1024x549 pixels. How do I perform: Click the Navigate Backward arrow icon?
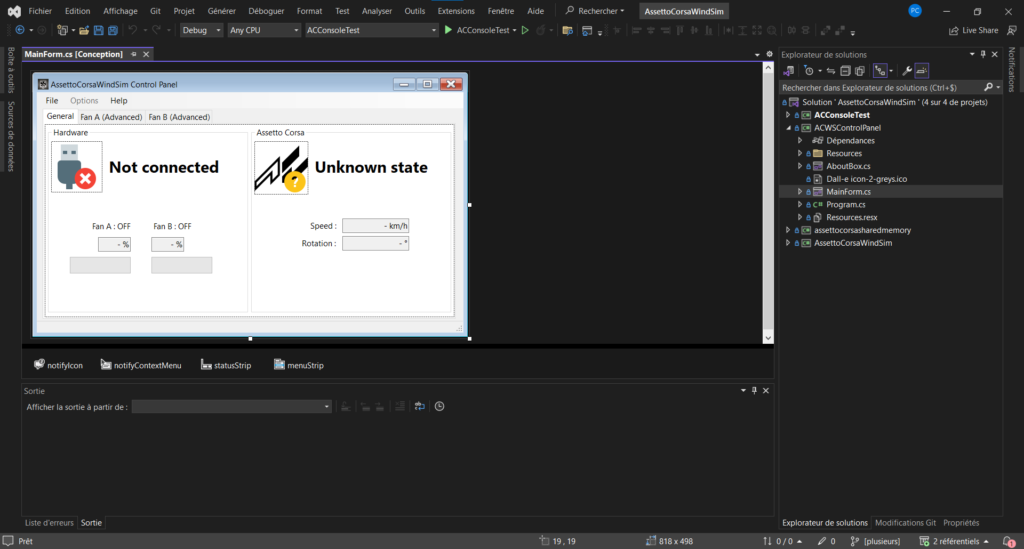(20, 30)
